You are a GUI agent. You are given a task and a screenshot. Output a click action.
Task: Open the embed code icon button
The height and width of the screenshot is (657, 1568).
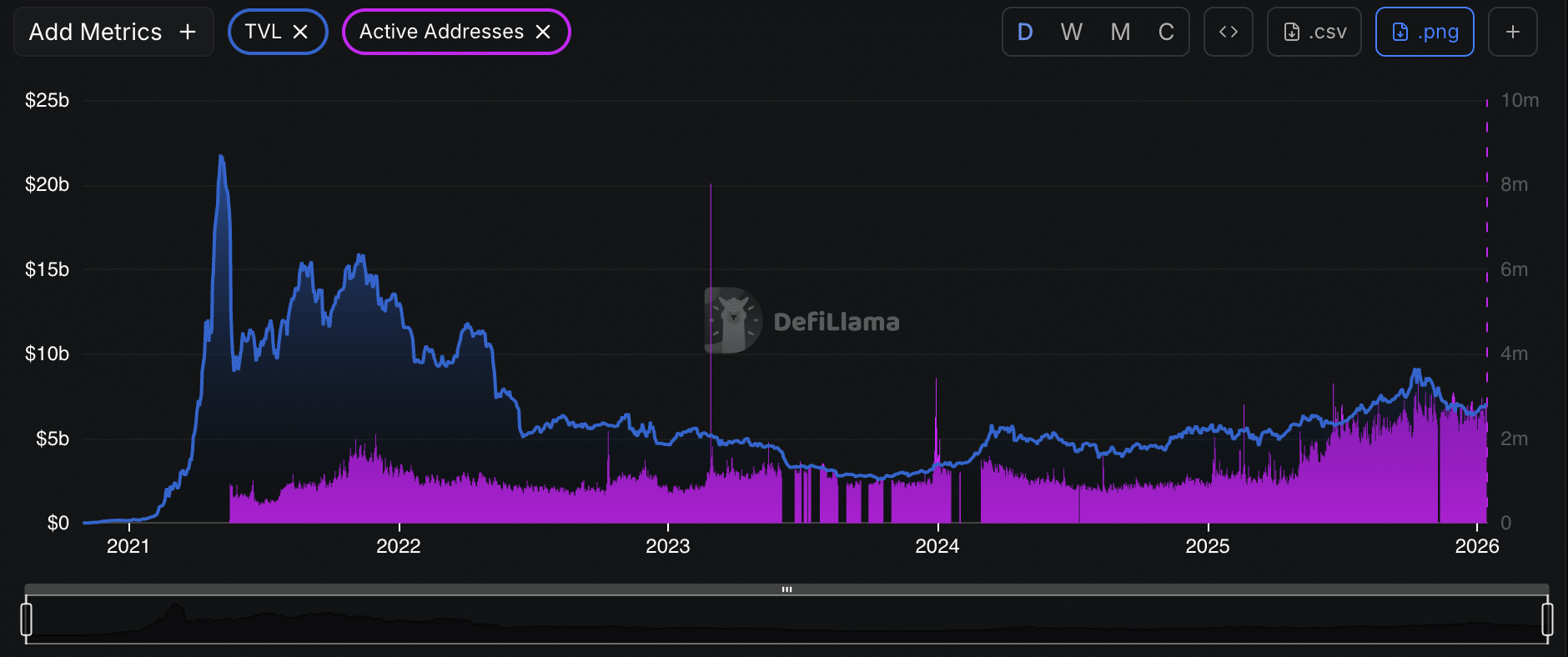1228,32
